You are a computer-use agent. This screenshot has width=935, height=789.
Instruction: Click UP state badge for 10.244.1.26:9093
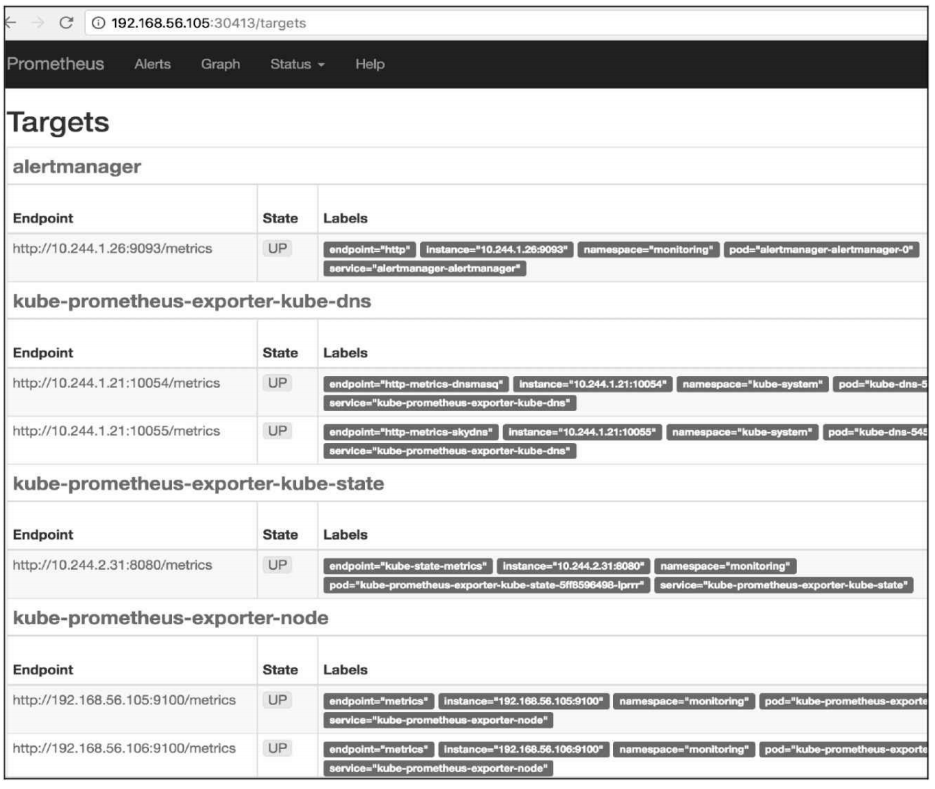(x=277, y=249)
